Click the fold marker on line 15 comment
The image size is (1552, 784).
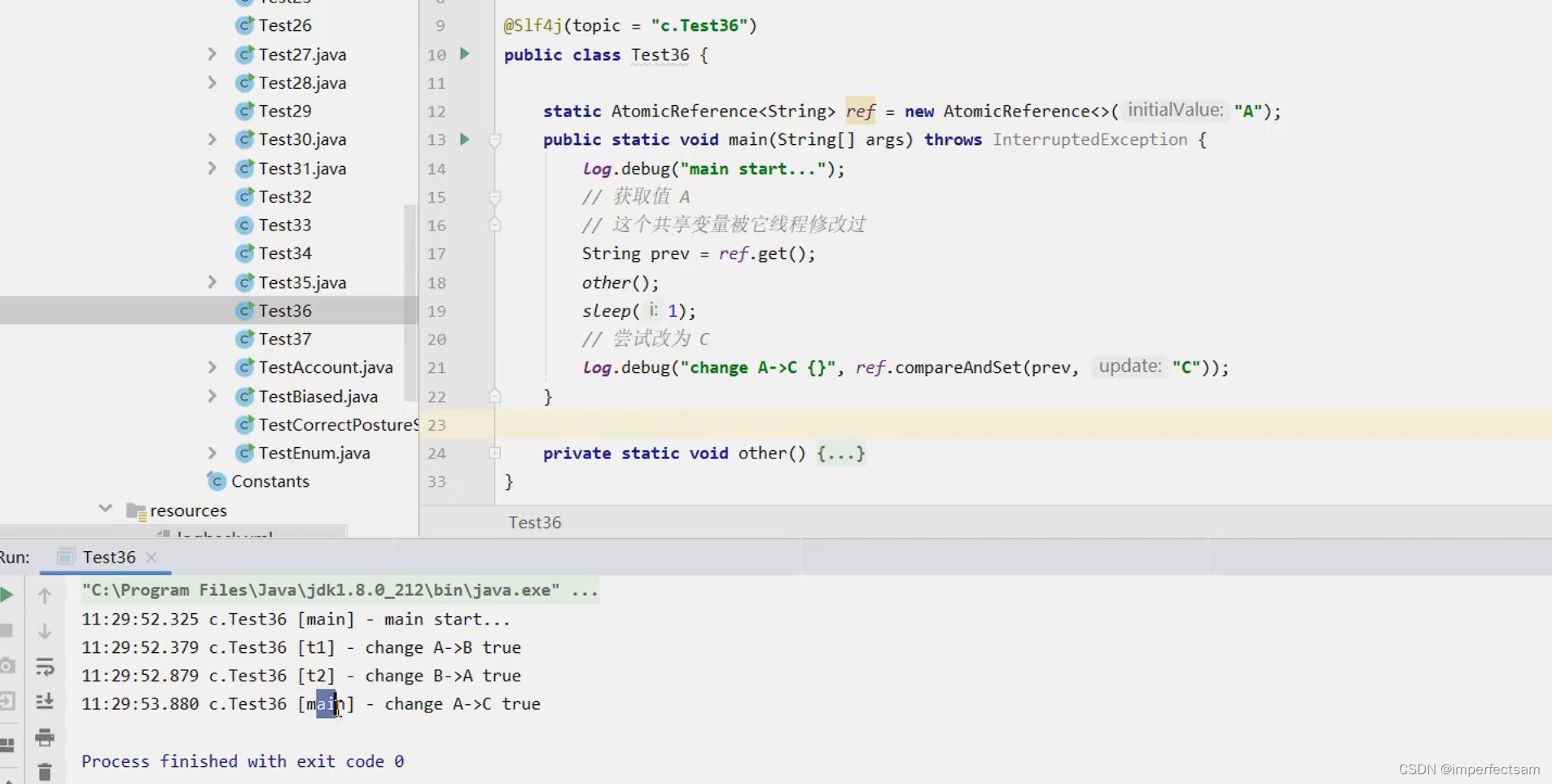(x=494, y=197)
